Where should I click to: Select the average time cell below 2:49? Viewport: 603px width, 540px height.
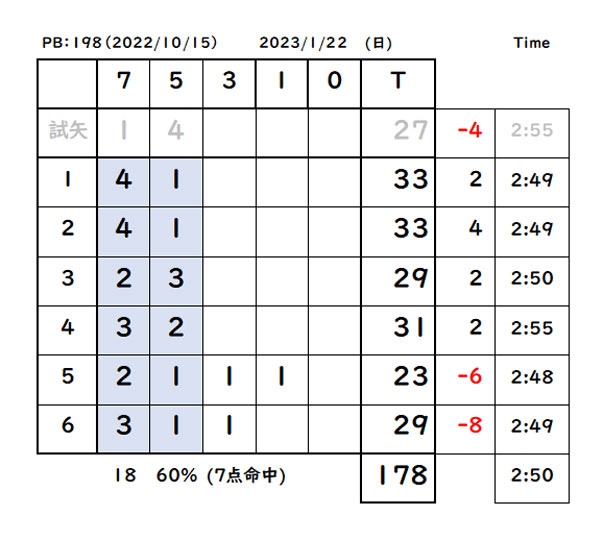532,478
